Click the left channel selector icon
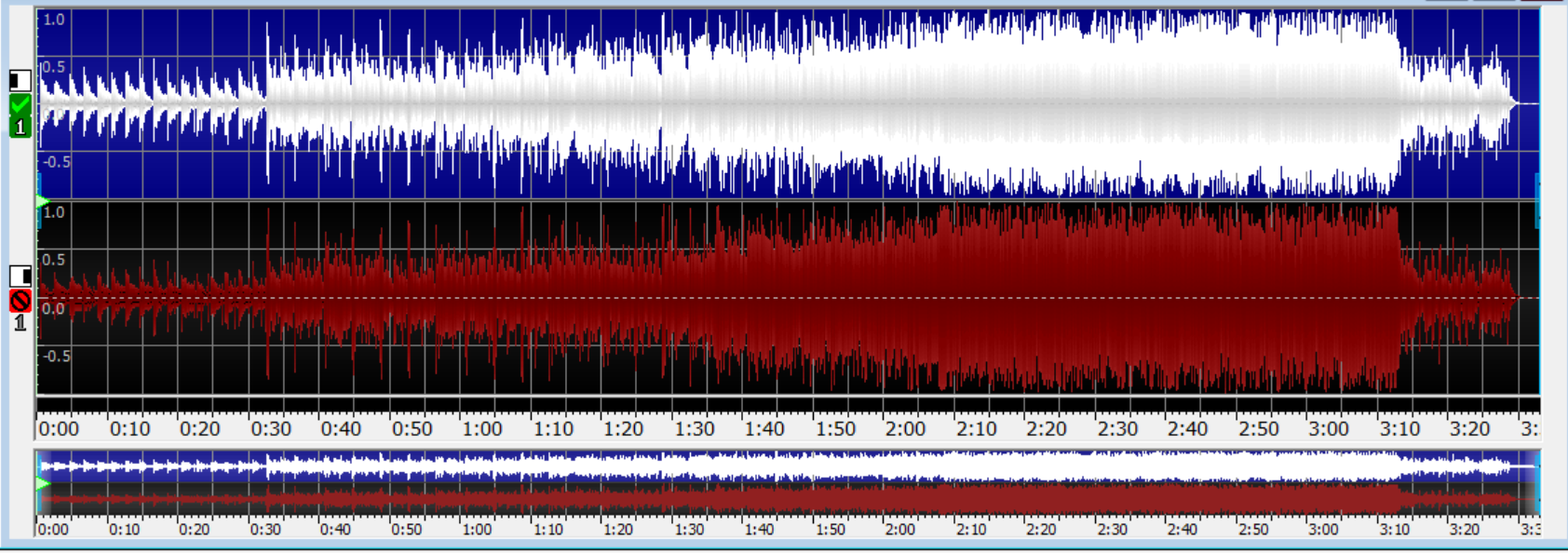1568x553 pixels. point(20,80)
